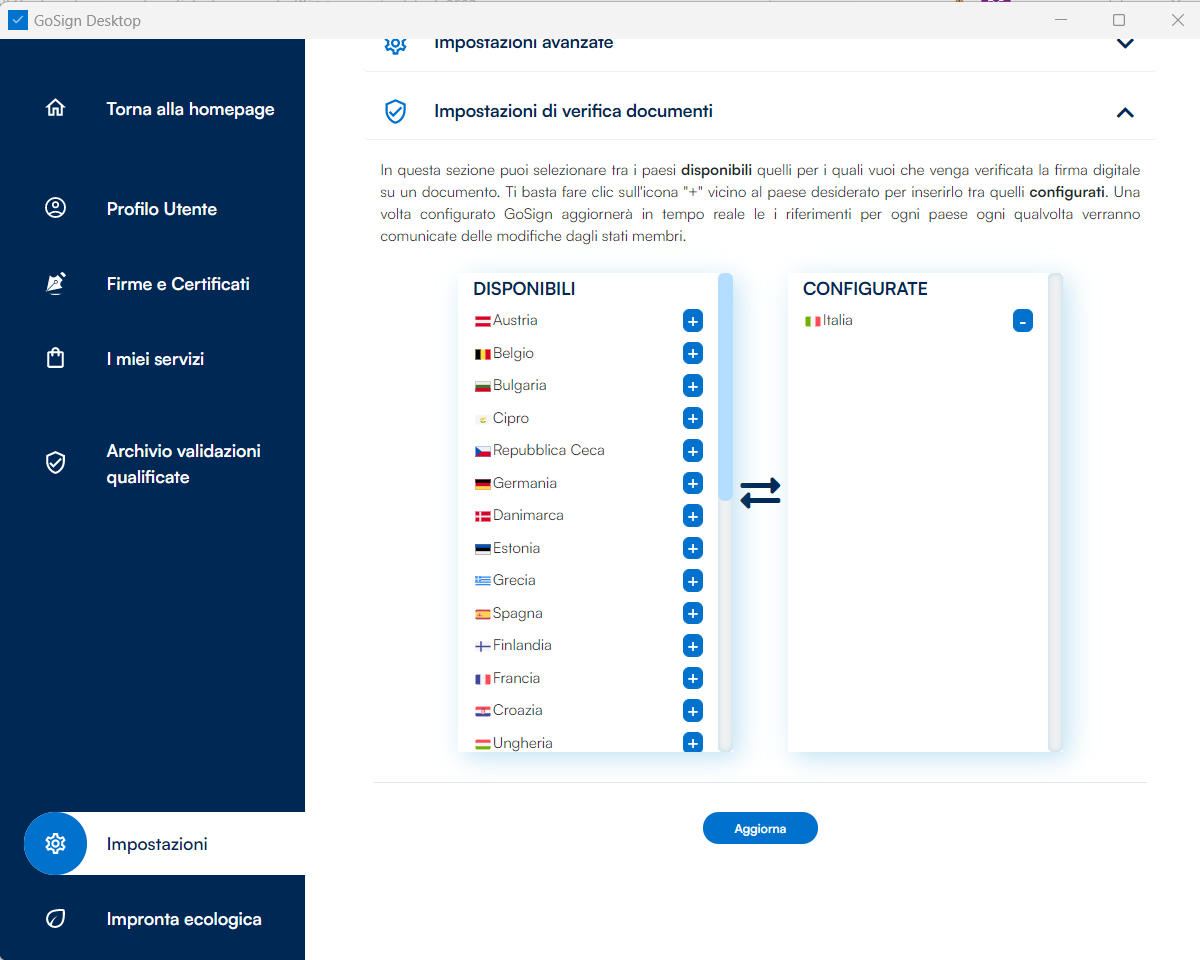
Task: Click the Archivio validazioni shield icon
Action: (x=56, y=463)
